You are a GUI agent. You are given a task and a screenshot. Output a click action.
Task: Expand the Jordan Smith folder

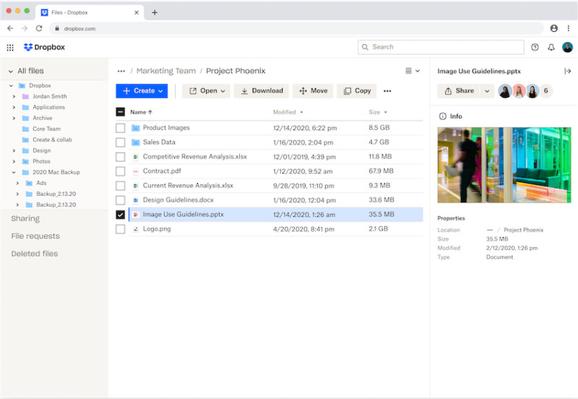(14, 96)
